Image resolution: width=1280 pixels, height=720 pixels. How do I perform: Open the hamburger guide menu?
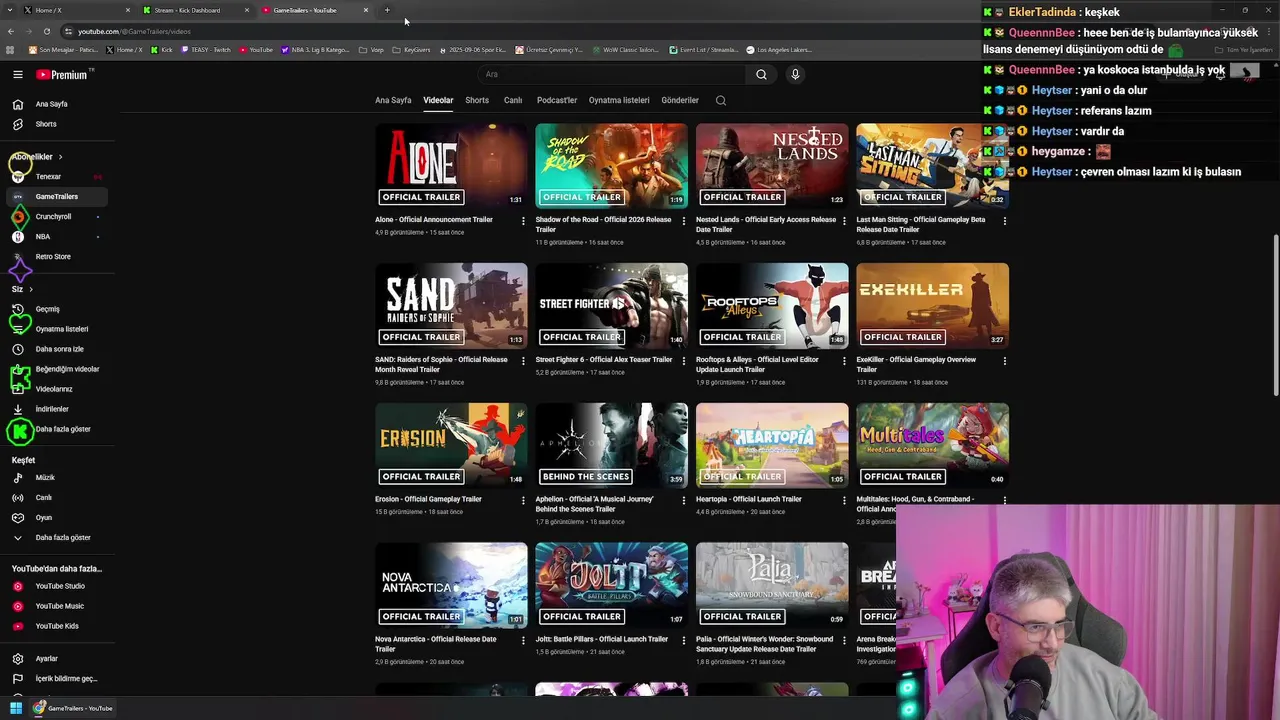coord(17,74)
